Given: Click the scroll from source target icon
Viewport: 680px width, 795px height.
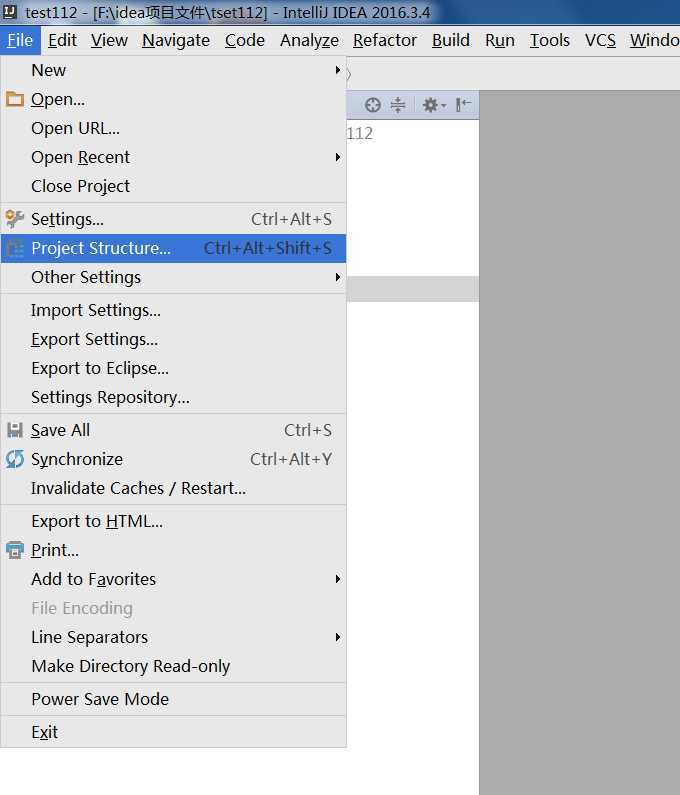Looking at the screenshot, I should [x=373, y=105].
